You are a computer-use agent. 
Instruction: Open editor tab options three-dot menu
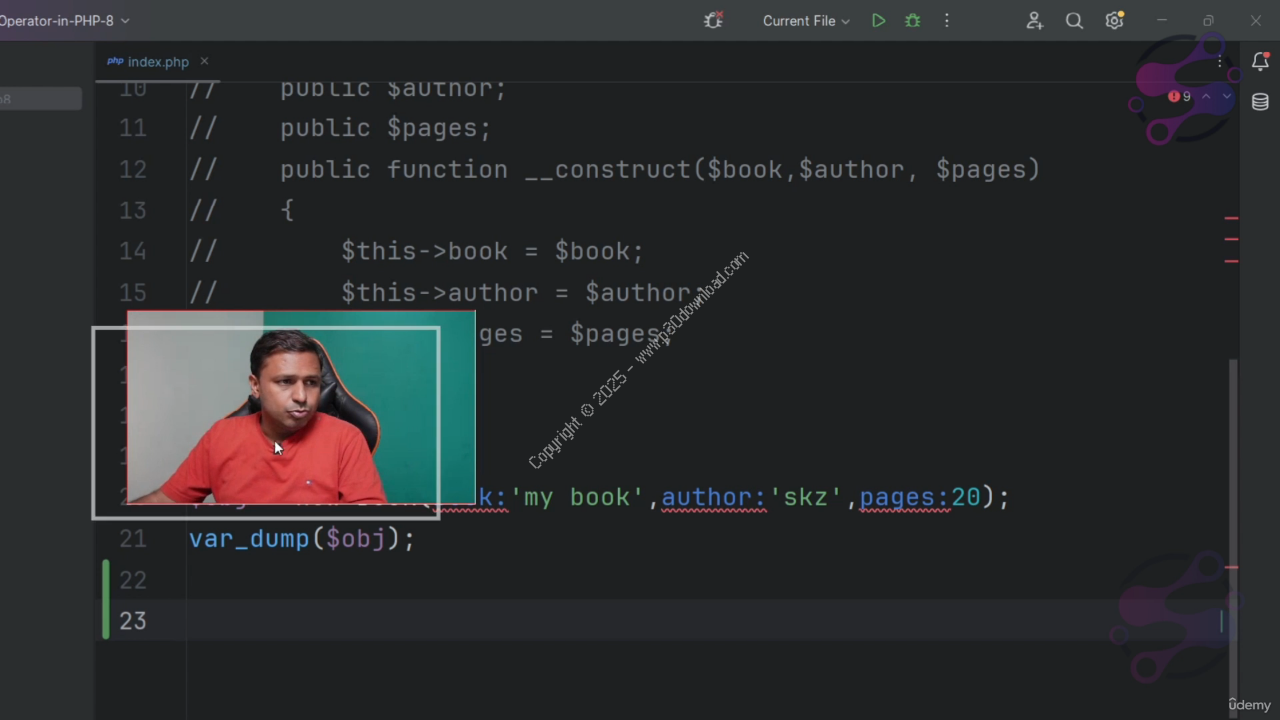(x=1219, y=62)
